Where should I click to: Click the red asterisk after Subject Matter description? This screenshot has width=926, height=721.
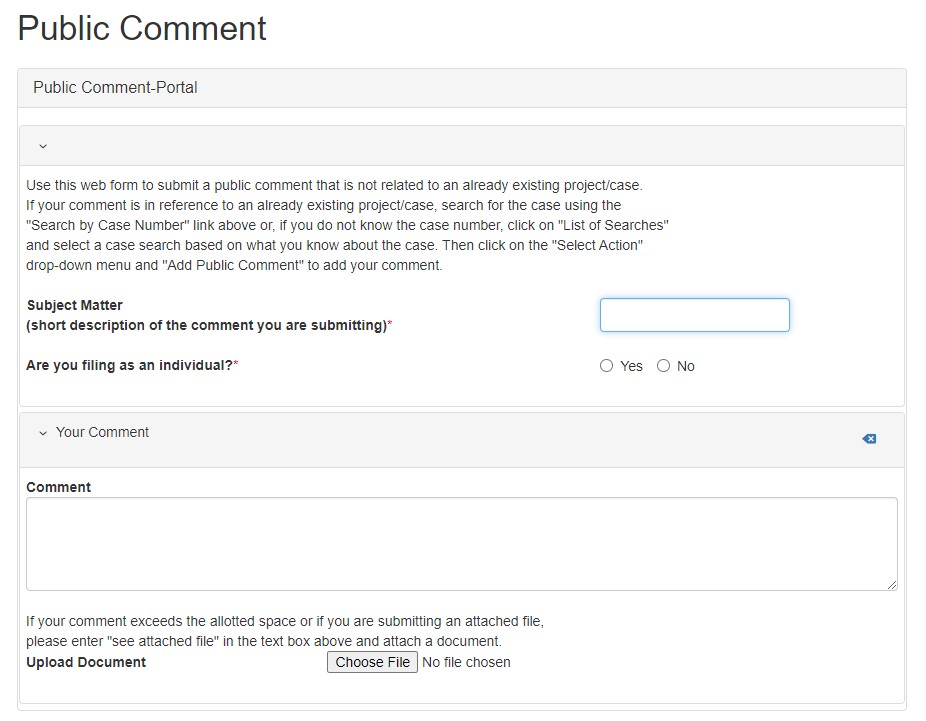(x=390, y=325)
